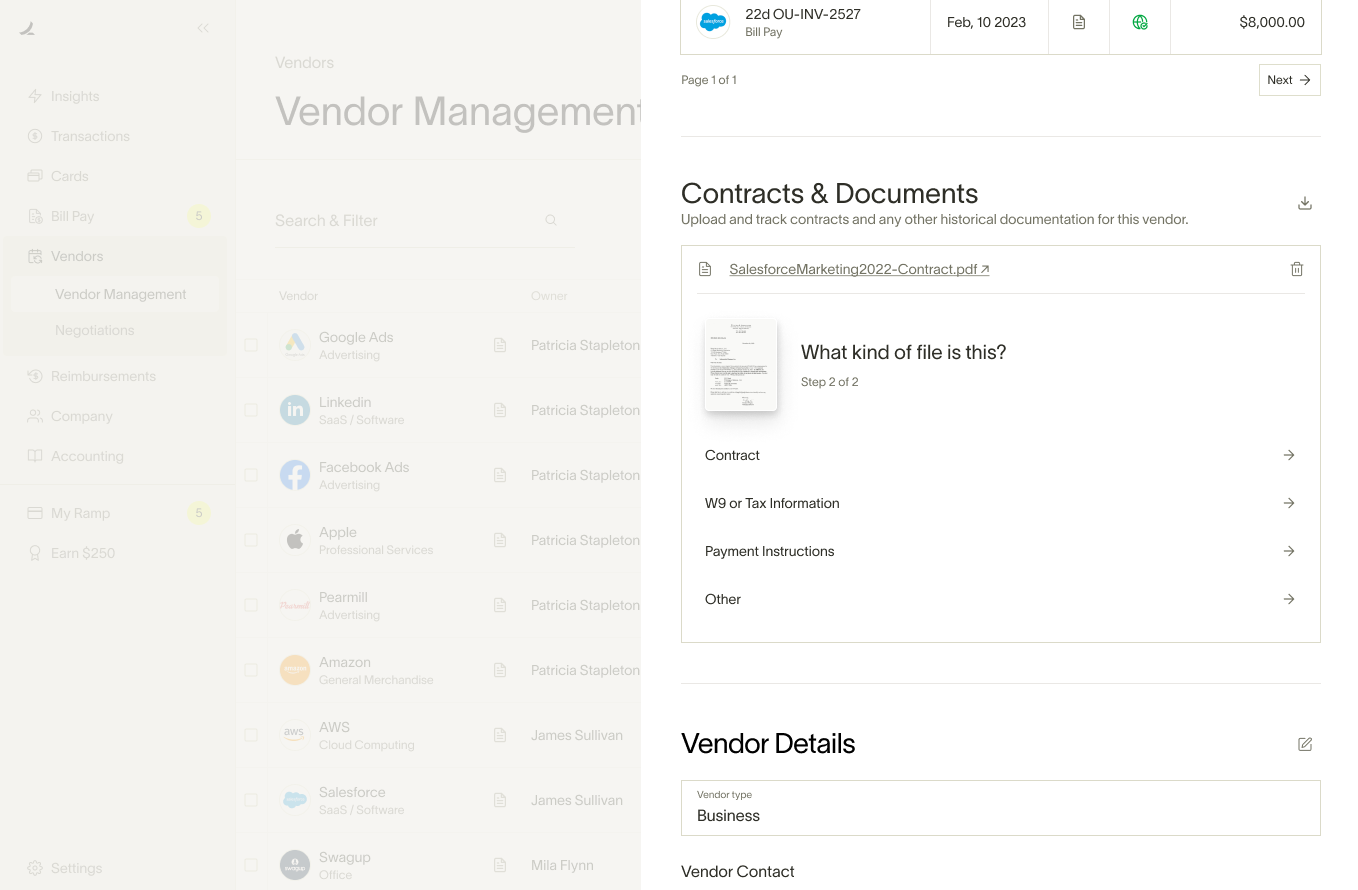Click the Search & Filter field
1358x890 pixels.
425,220
